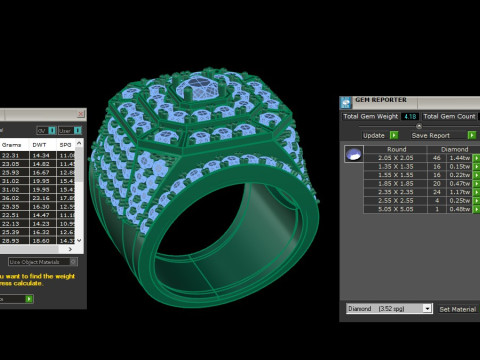This screenshot has width=480, height=360.
Task: Click green arrow on 2.55 X 2.55 row
Action: tap(477, 201)
